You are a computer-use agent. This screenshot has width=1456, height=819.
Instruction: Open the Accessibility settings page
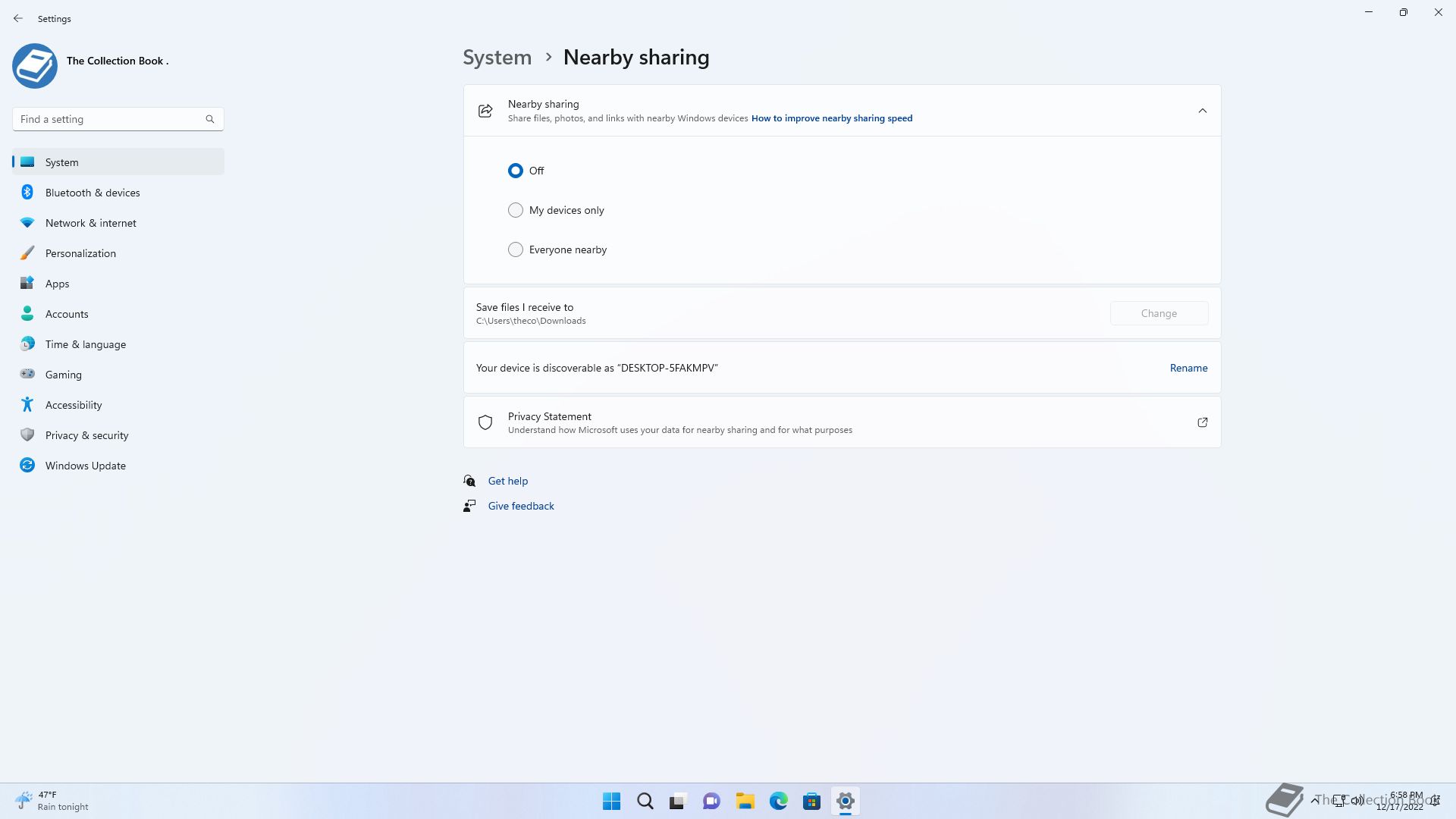(118, 405)
